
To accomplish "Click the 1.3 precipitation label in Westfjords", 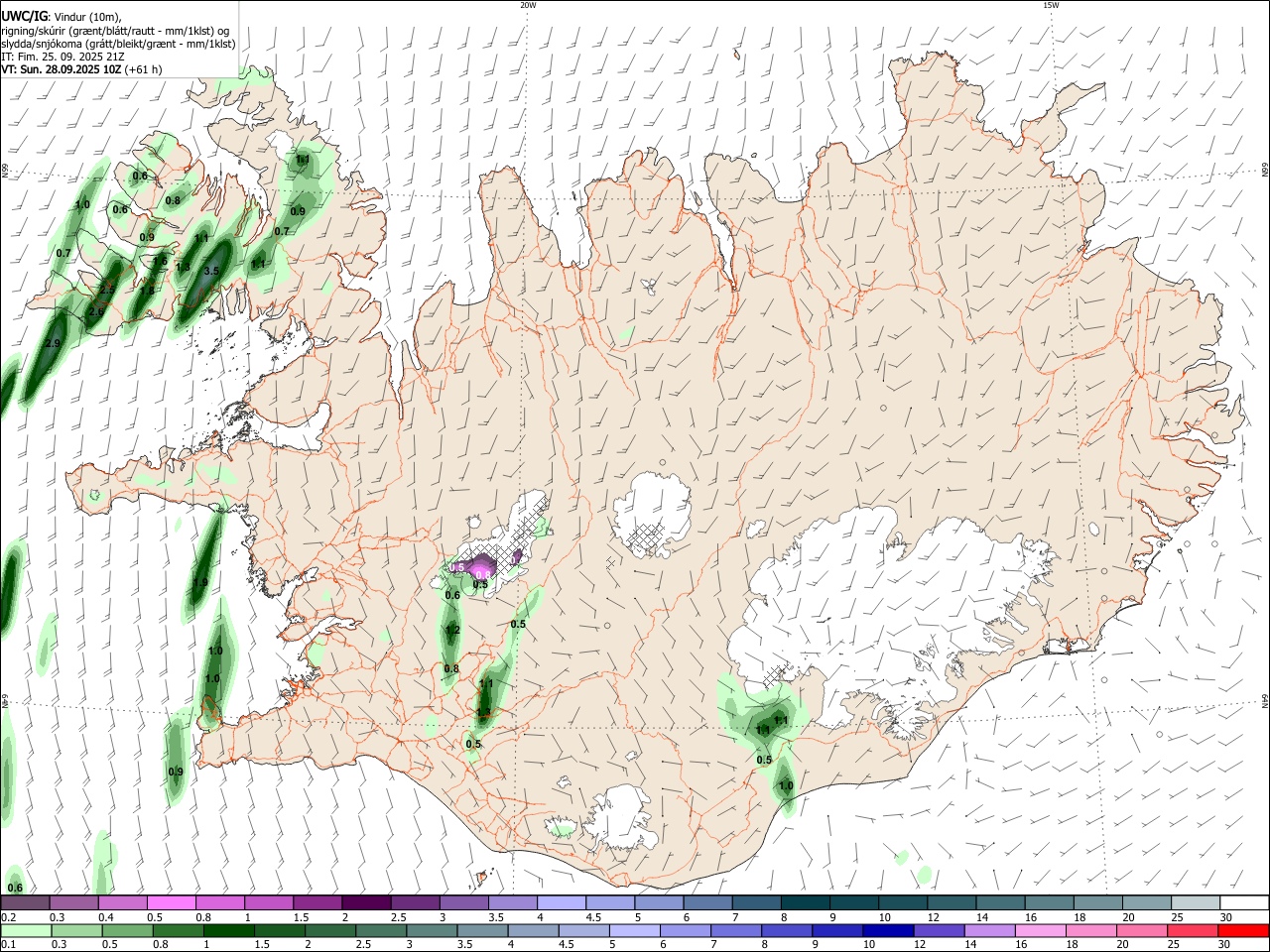I will coord(183,268).
